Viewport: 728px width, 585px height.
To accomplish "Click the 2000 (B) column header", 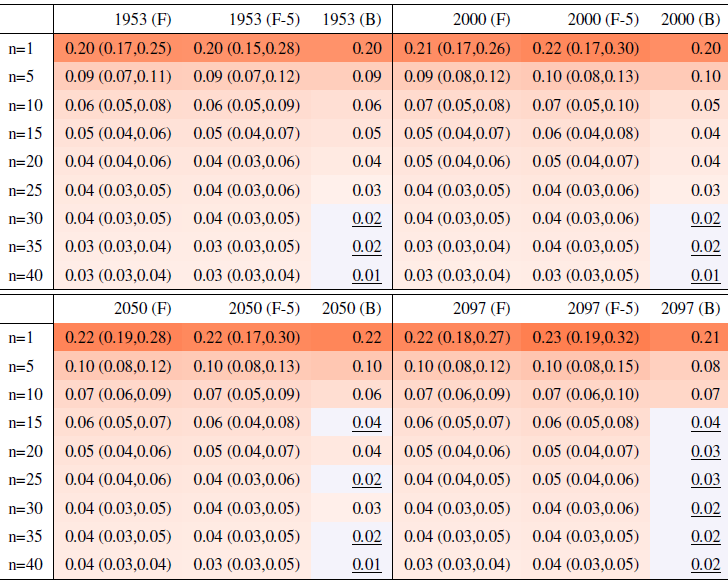I will (x=691, y=19).
